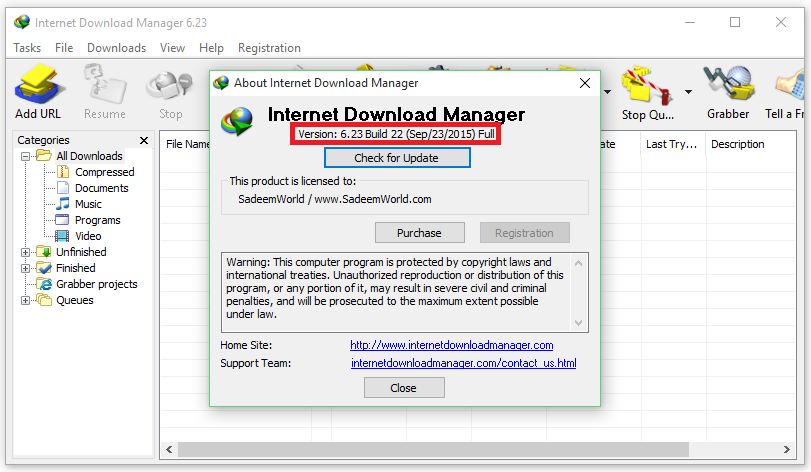This screenshot has height=472, width=811.
Task: Click the Resume toolbar icon
Action: pyautogui.click(x=105, y=85)
